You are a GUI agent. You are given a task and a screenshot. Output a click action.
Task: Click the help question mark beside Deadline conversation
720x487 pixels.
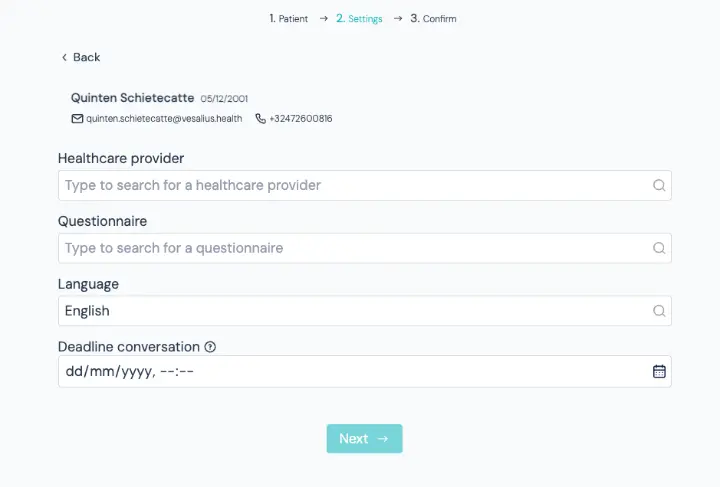pos(210,347)
